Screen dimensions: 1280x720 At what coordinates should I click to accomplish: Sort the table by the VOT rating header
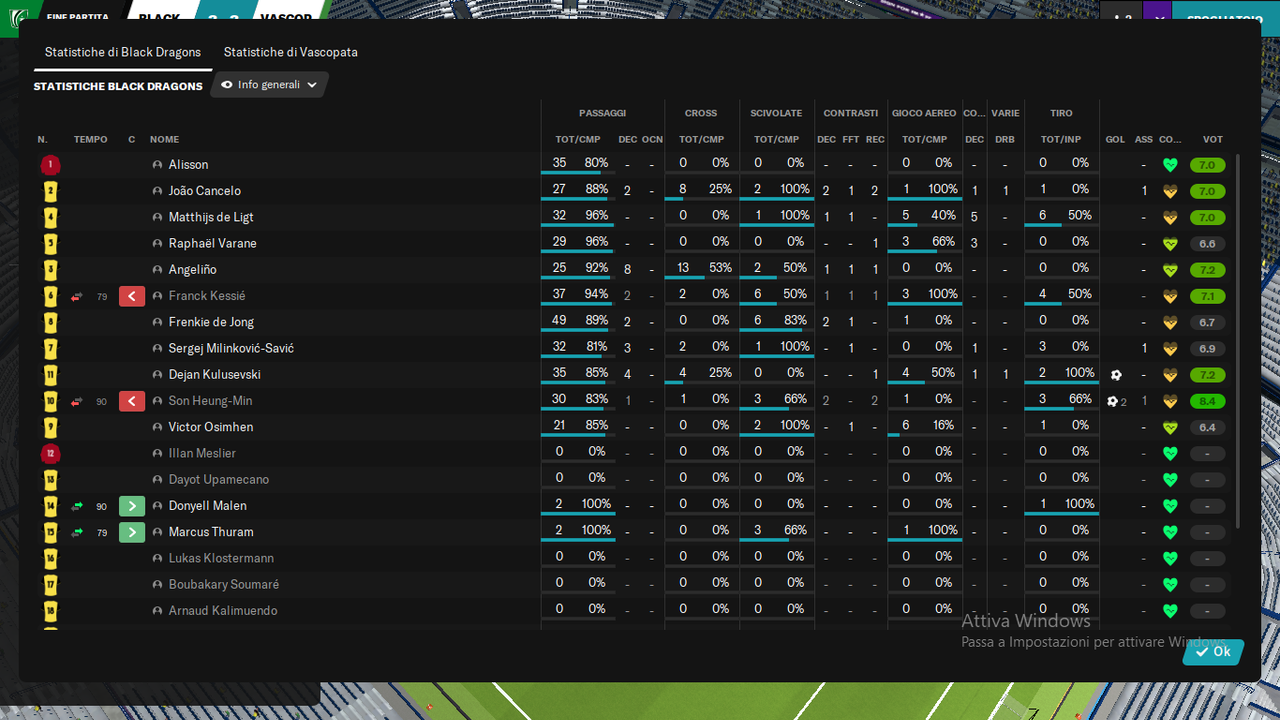point(1212,140)
